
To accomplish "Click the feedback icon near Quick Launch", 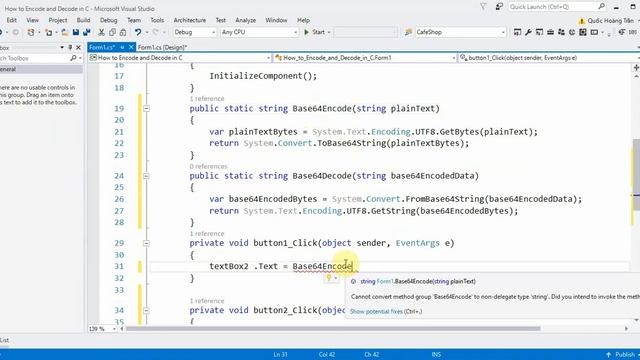I will (x=499, y=7).
